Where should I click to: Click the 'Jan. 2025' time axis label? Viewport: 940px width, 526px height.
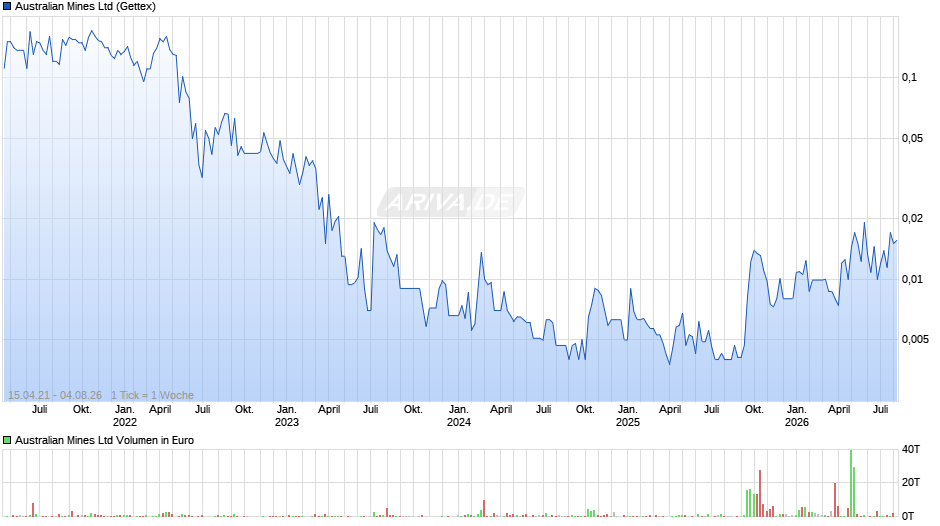click(x=628, y=416)
